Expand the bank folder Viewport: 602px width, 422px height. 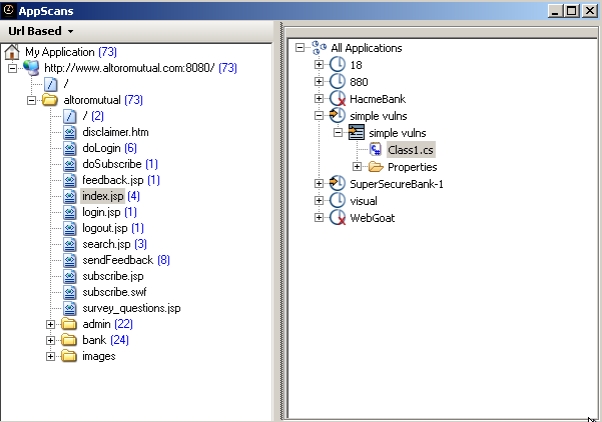50,341
